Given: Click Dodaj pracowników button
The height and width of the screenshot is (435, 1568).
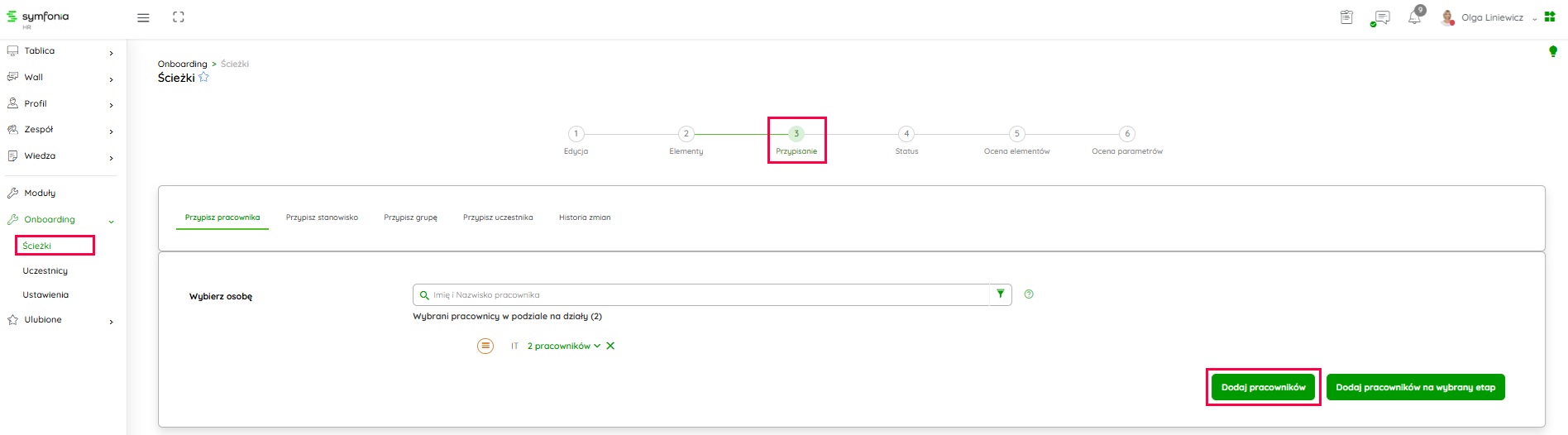Looking at the screenshot, I should click(x=1263, y=387).
